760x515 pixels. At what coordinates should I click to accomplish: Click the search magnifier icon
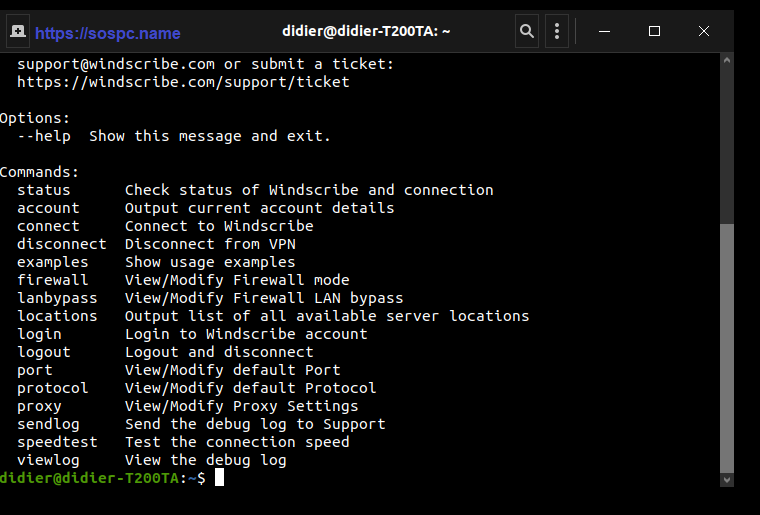click(x=527, y=32)
